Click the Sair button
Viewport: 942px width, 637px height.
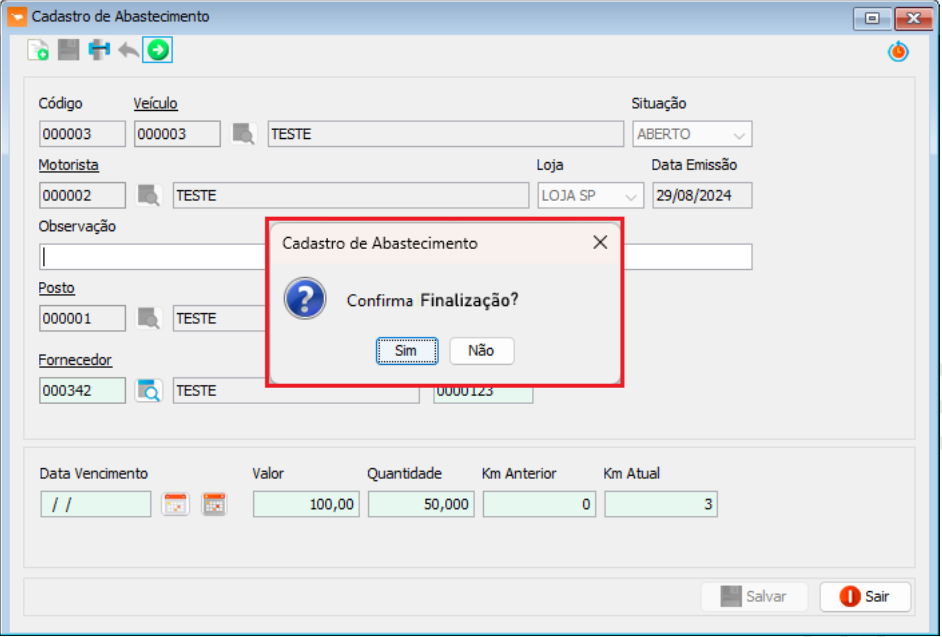(x=866, y=596)
